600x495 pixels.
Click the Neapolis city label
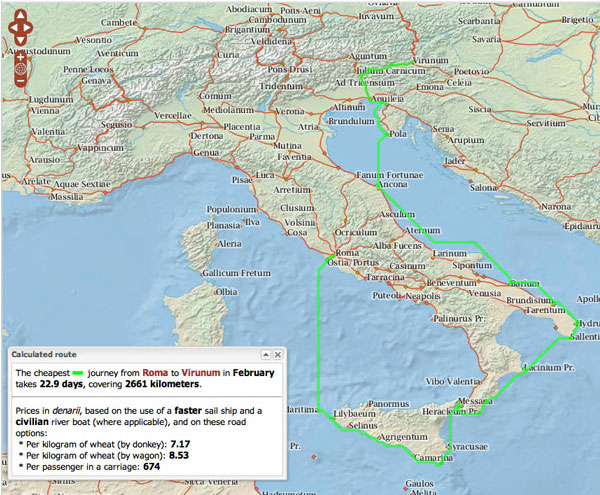[423, 296]
